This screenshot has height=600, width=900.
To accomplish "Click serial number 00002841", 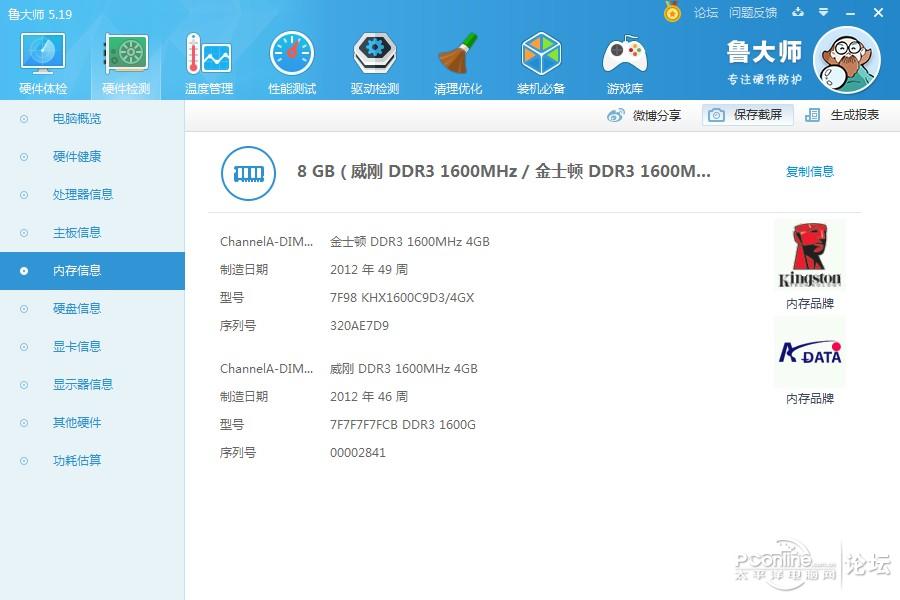I will (x=358, y=453).
